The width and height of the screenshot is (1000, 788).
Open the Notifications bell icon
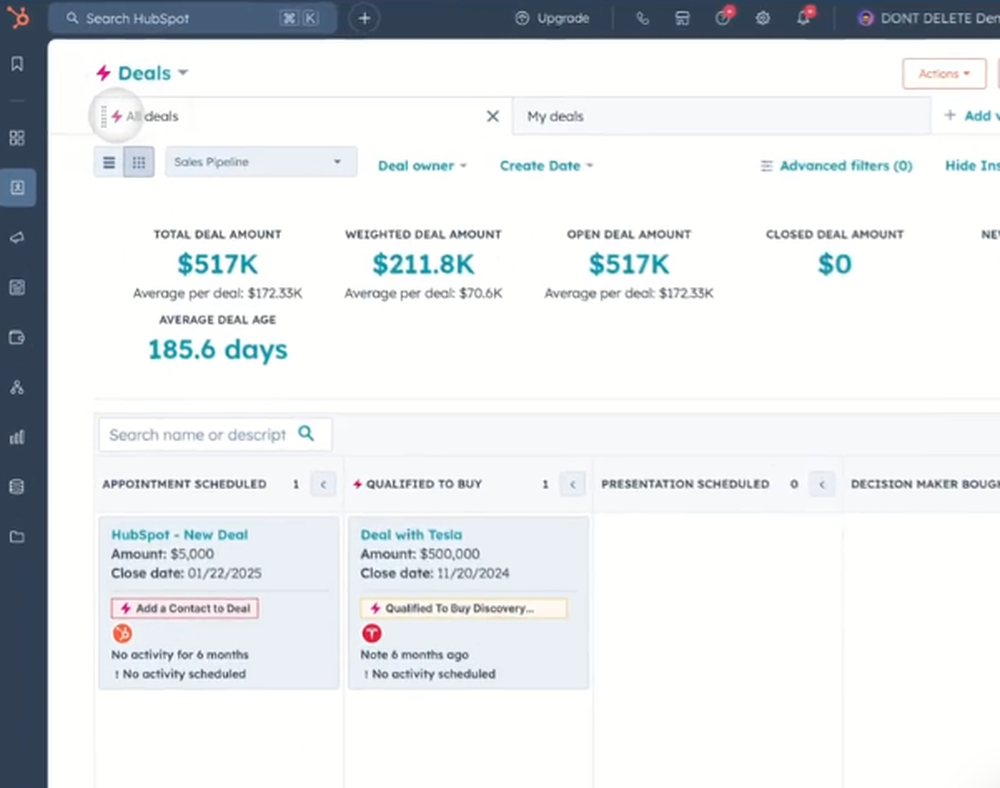tap(804, 17)
